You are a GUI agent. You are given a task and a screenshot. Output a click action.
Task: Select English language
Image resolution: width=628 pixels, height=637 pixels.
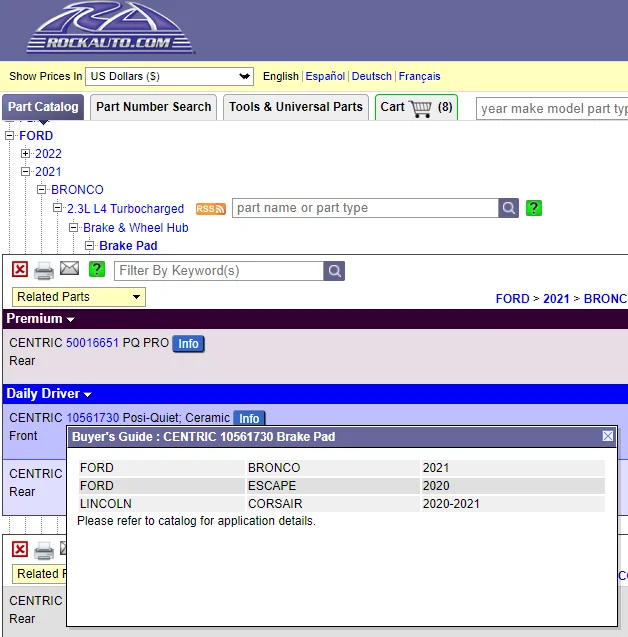click(x=281, y=76)
